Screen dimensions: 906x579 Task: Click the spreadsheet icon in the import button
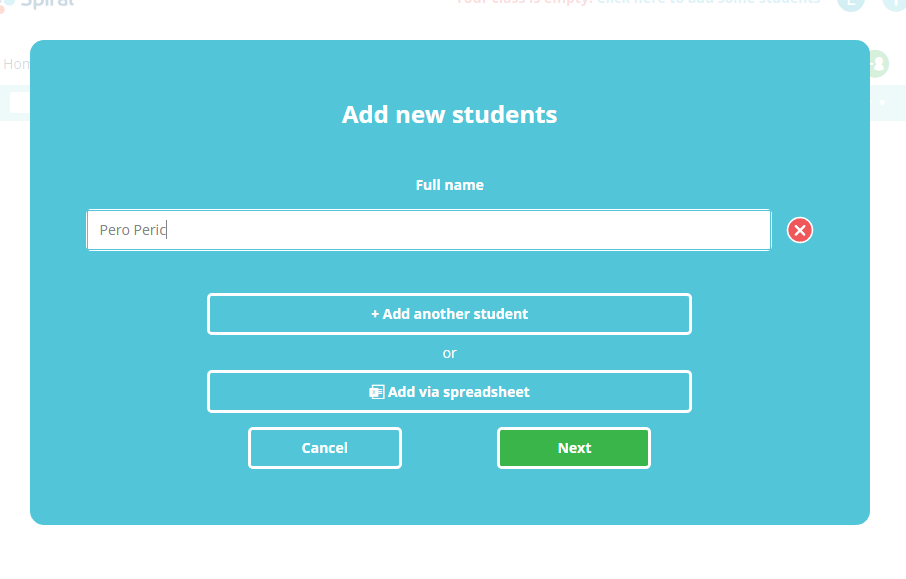pyautogui.click(x=377, y=392)
